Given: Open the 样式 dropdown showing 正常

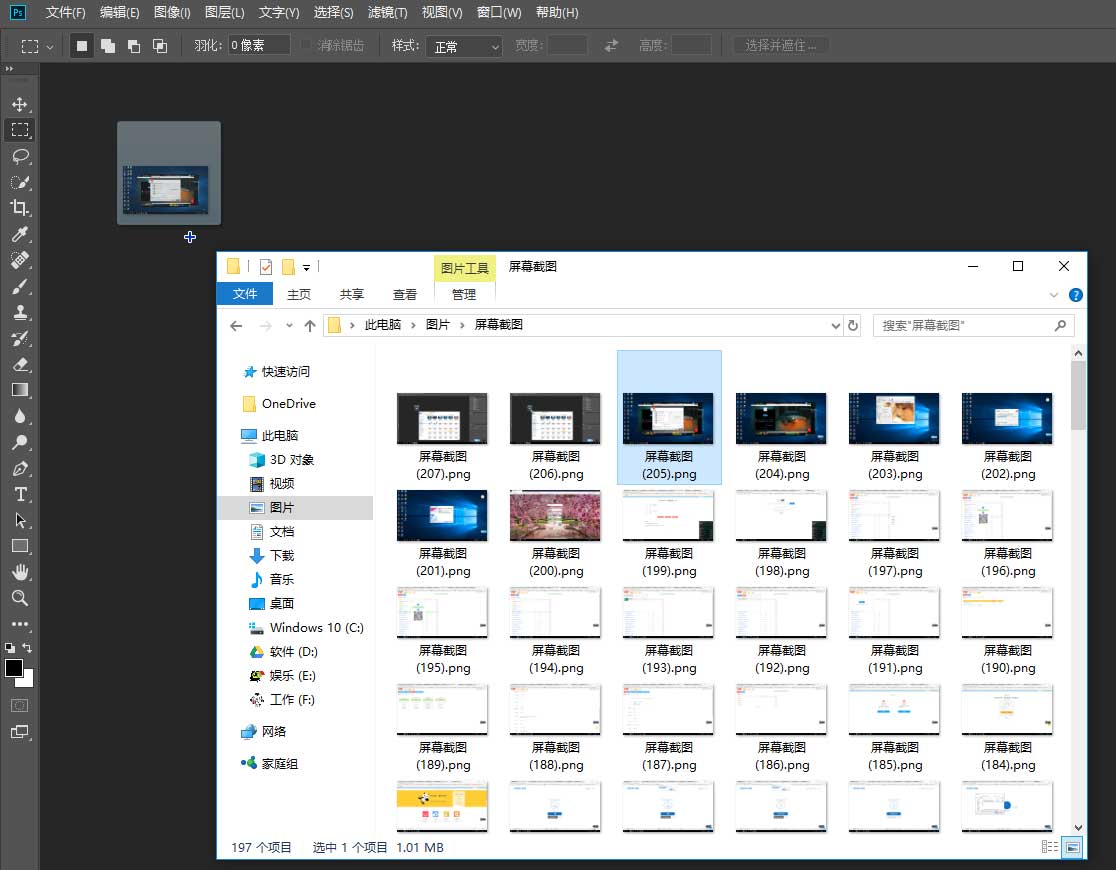Looking at the screenshot, I should pos(463,45).
